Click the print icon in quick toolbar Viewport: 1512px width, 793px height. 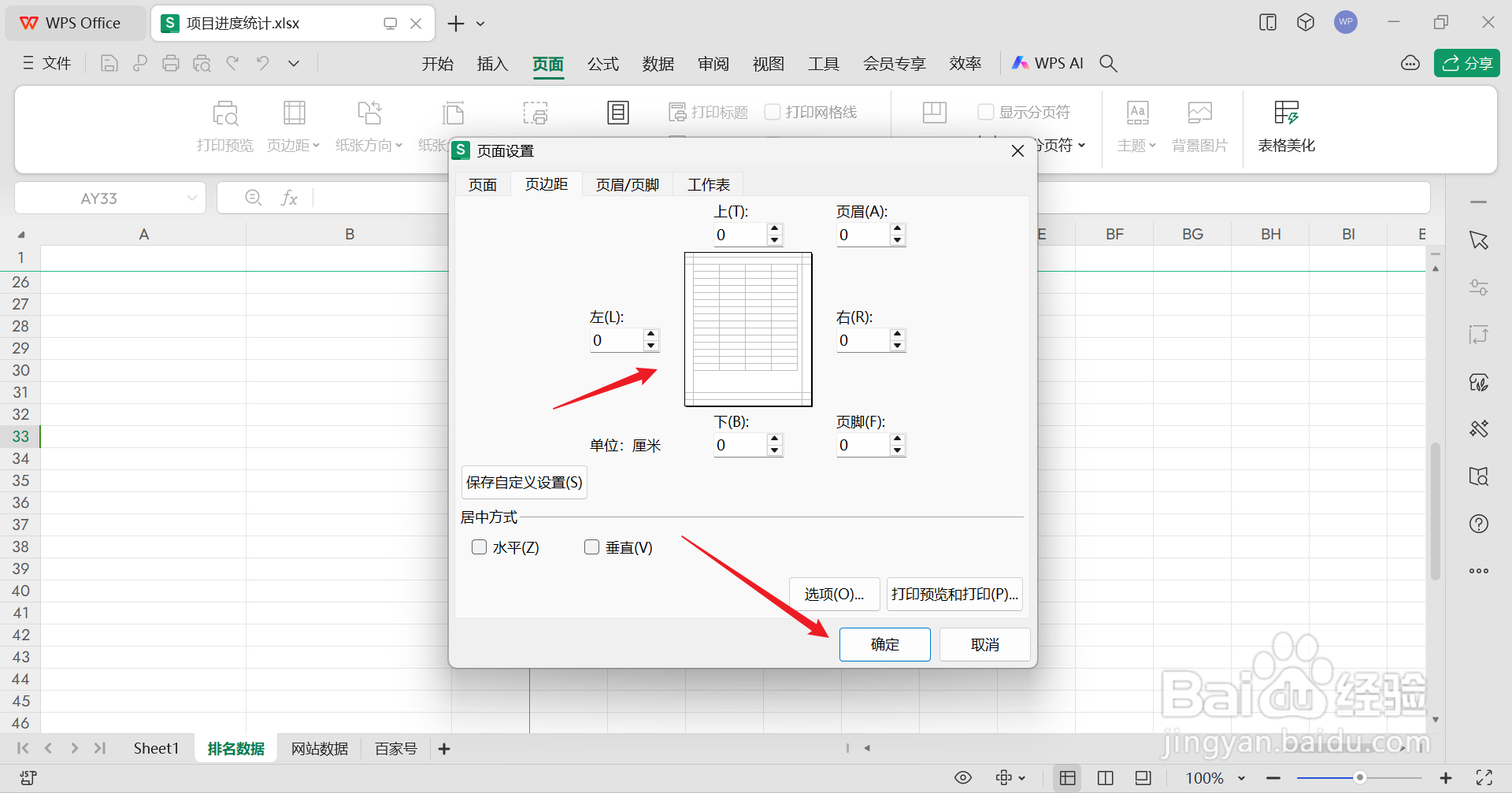tap(171, 64)
